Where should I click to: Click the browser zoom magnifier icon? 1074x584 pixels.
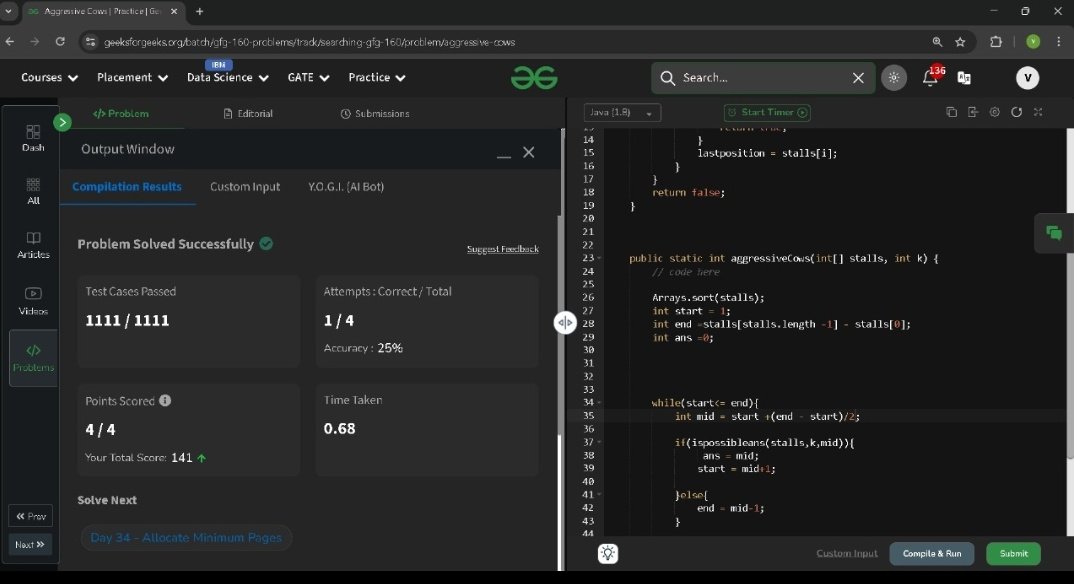pyautogui.click(x=937, y=42)
